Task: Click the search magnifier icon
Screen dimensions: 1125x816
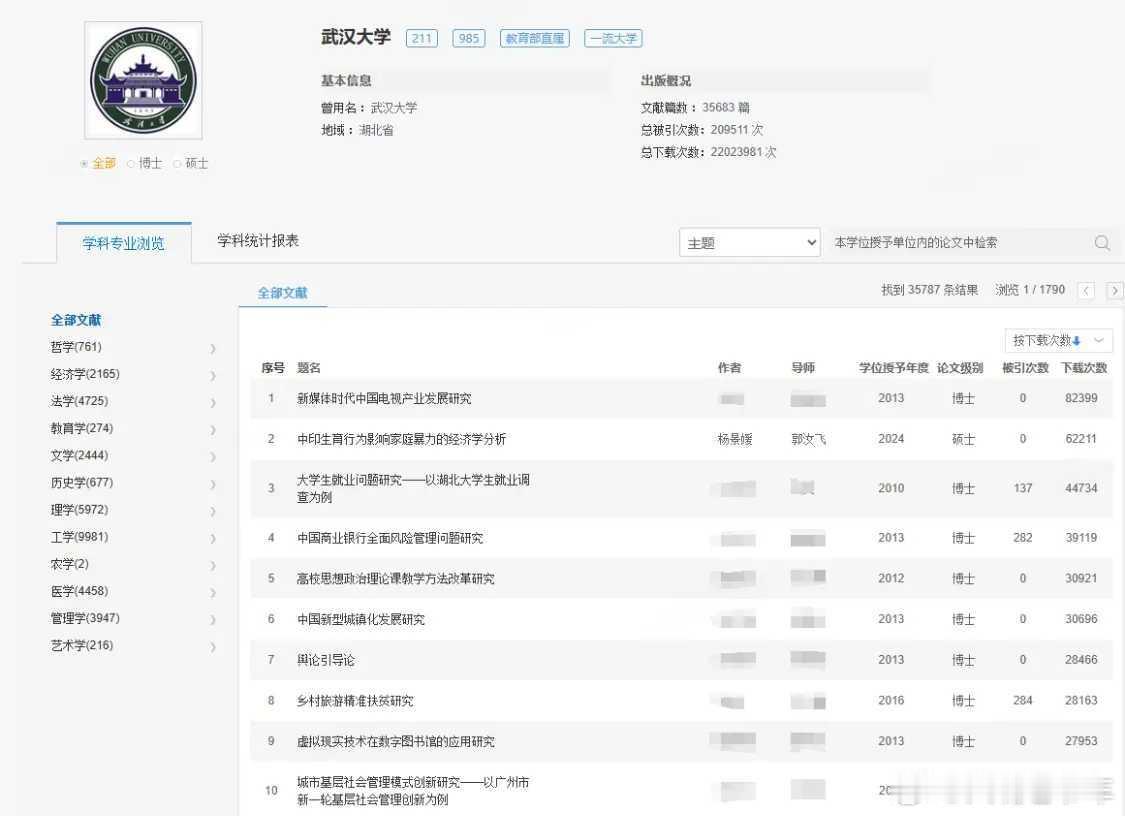Action: 1102,243
